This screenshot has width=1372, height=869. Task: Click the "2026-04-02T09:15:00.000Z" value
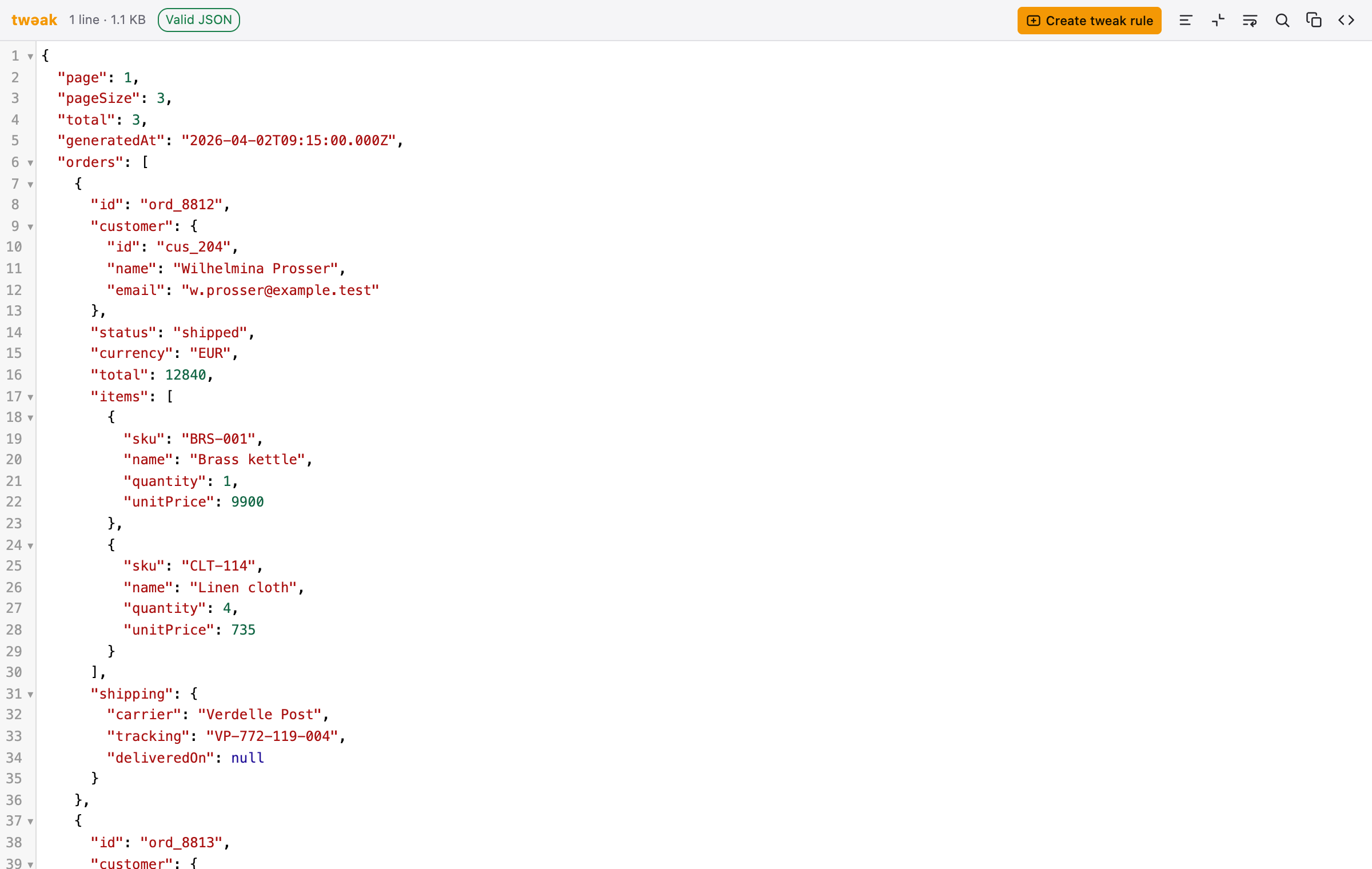[289, 141]
